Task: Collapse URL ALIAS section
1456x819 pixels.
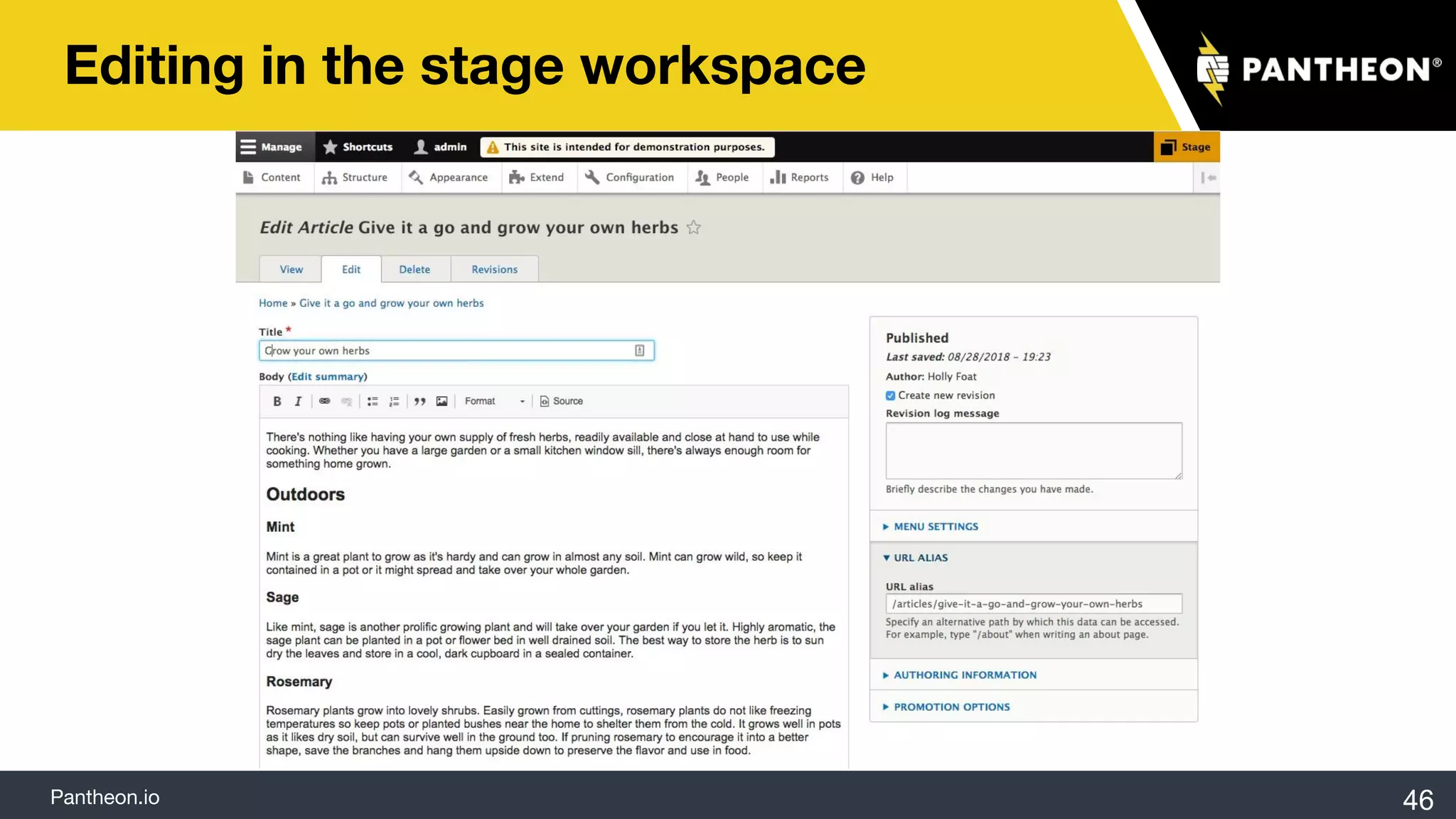Action: coord(921,558)
